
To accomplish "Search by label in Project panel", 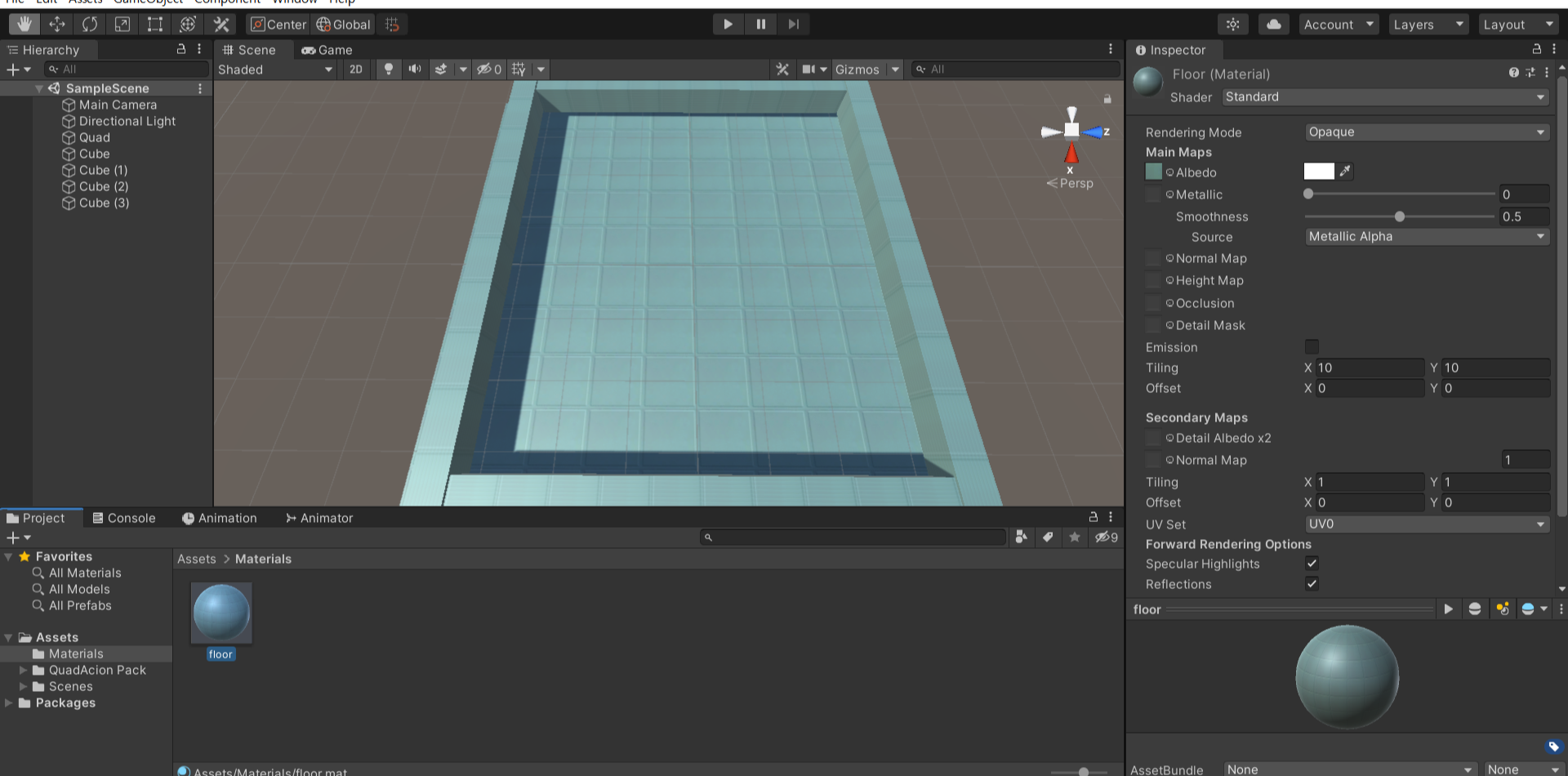I will coord(1048,537).
